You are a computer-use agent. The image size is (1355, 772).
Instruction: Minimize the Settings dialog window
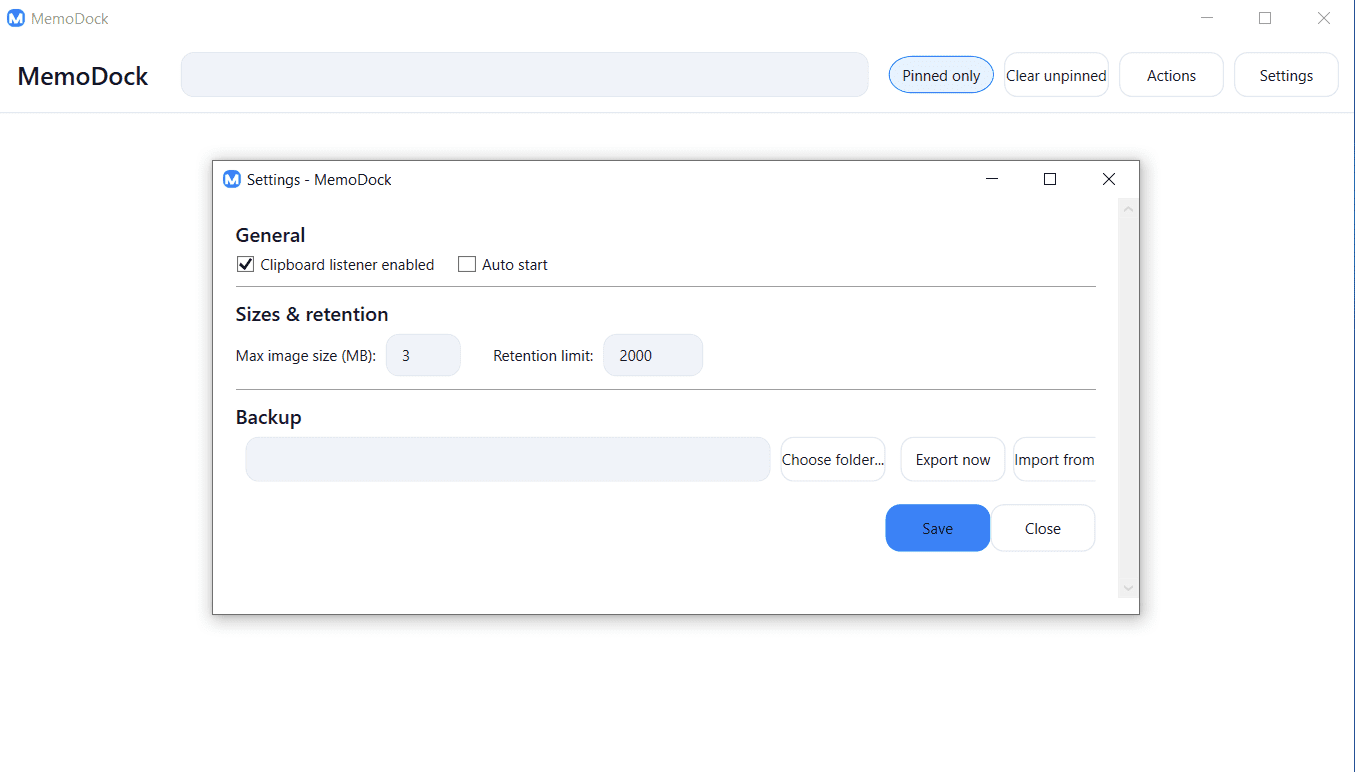pyautogui.click(x=992, y=179)
